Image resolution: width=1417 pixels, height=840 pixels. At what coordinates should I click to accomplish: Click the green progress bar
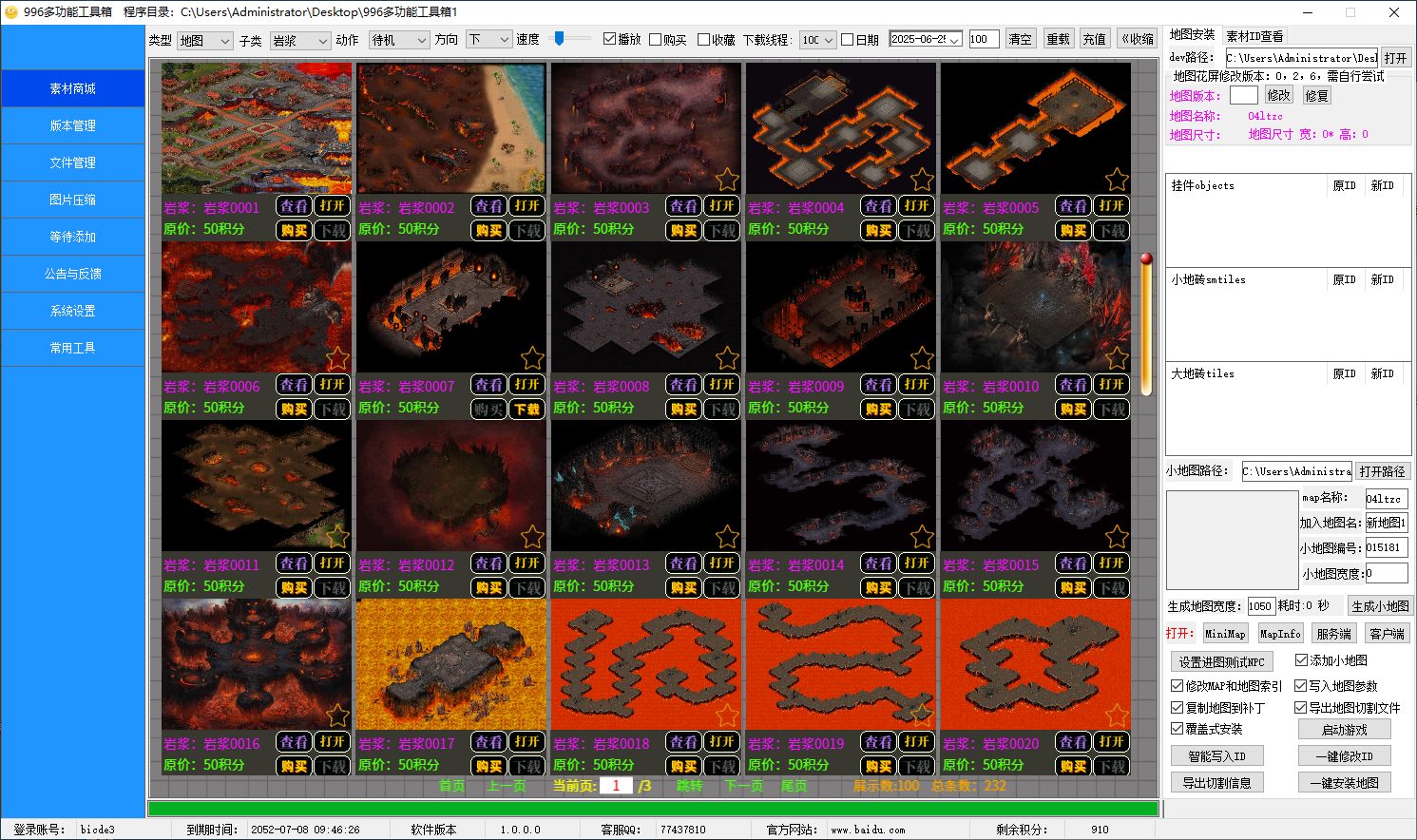tap(653, 809)
